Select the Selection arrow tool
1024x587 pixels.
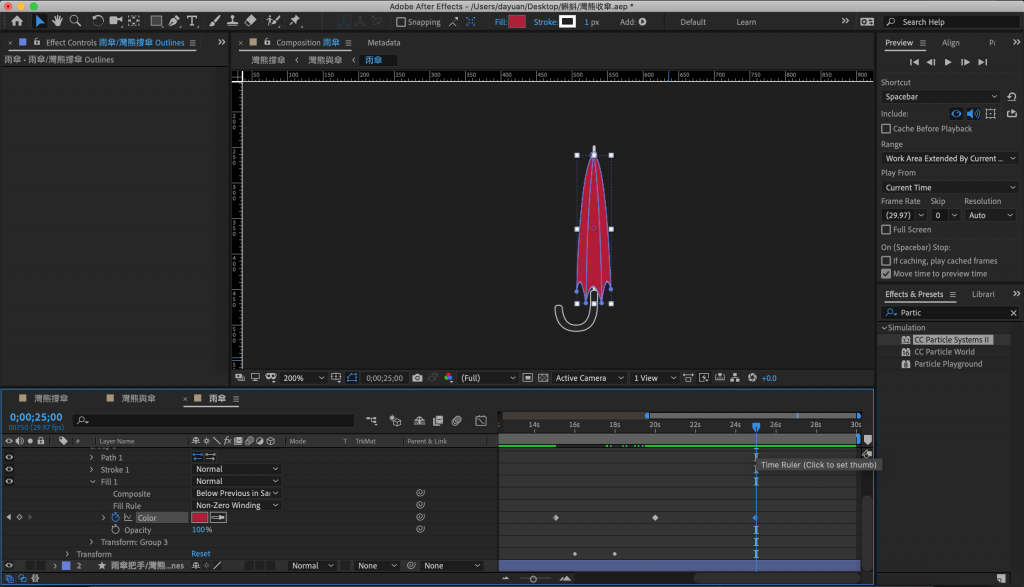click(x=39, y=22)
